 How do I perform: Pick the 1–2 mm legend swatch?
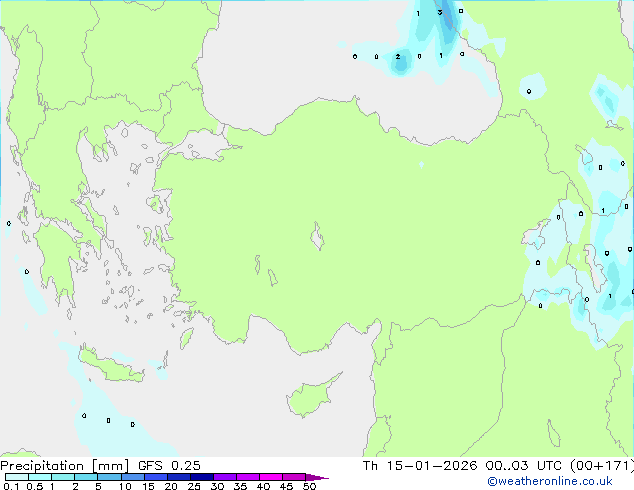tap(63, 477)
